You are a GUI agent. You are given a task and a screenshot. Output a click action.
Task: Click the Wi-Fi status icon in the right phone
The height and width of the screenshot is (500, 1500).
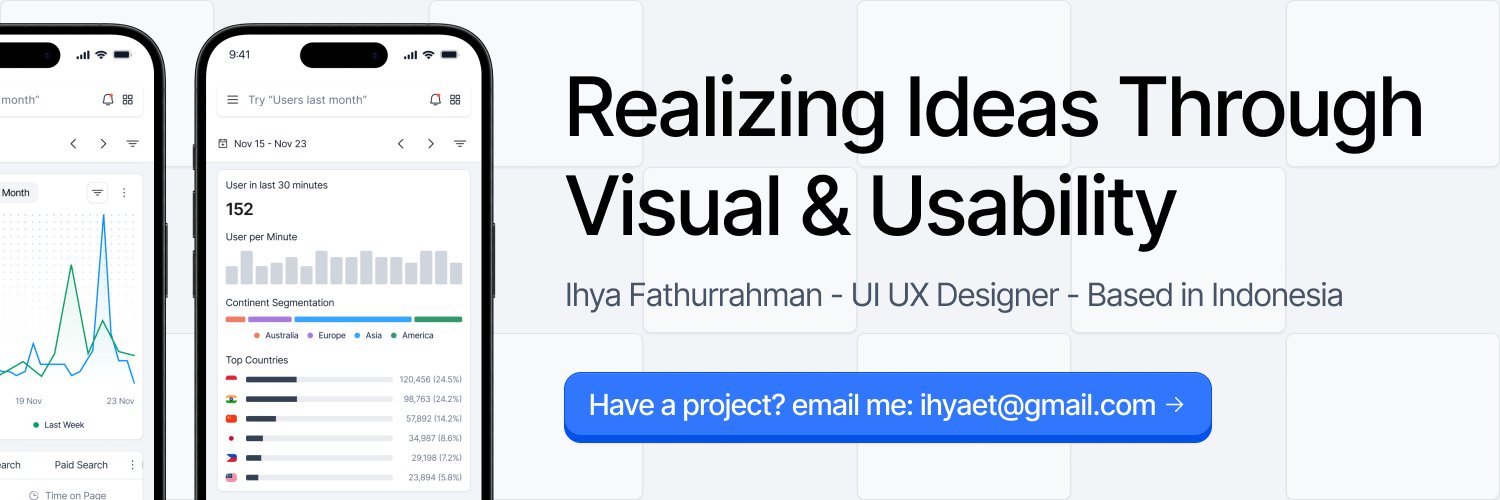pyautogui.click(x=428, y=54)
